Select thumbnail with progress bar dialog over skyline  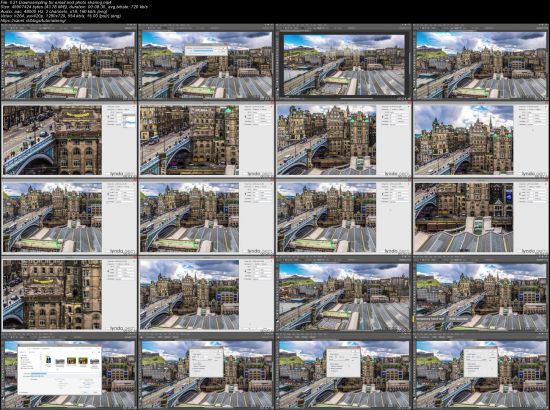pyautogui.click(x=206, y=62)
